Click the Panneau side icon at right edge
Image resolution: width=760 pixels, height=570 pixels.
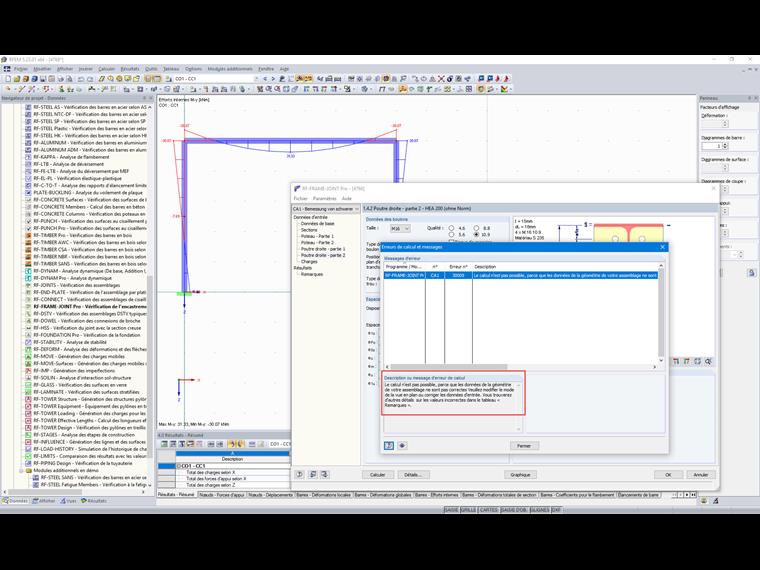tap(752, 273)
